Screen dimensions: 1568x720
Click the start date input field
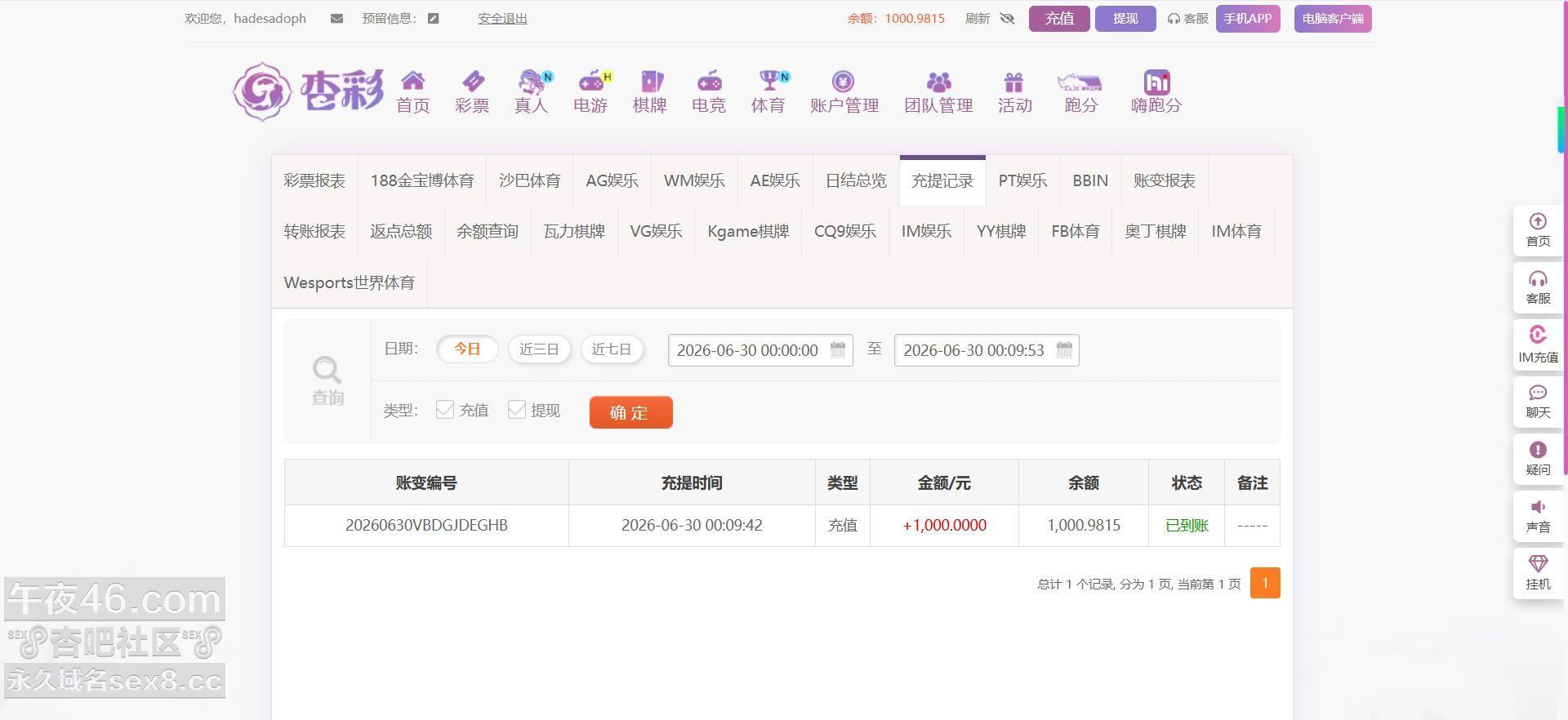coord(760,350)
